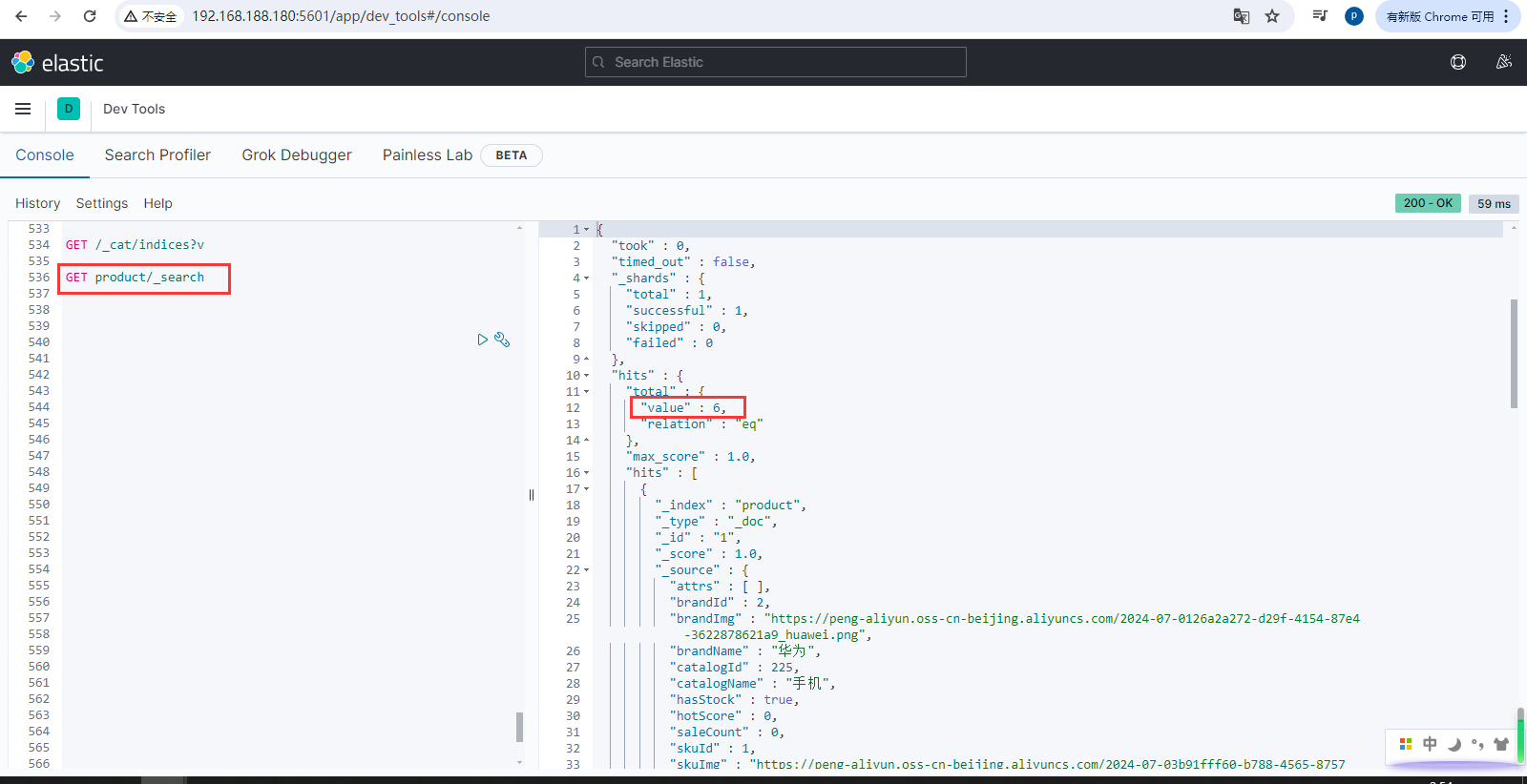Open the hamburger navigation menu

[x=23, y=109]
